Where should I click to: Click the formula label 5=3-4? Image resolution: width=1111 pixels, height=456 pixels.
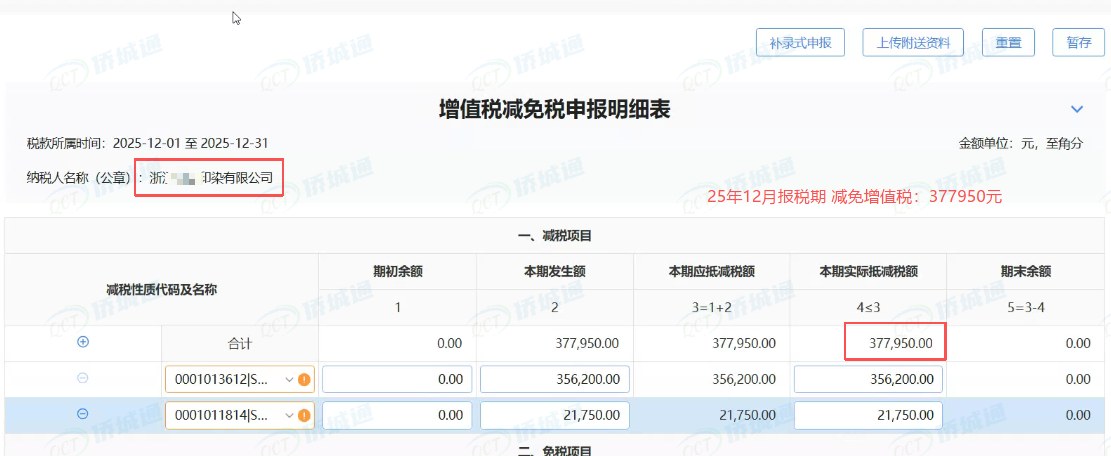pos(1026,308)
